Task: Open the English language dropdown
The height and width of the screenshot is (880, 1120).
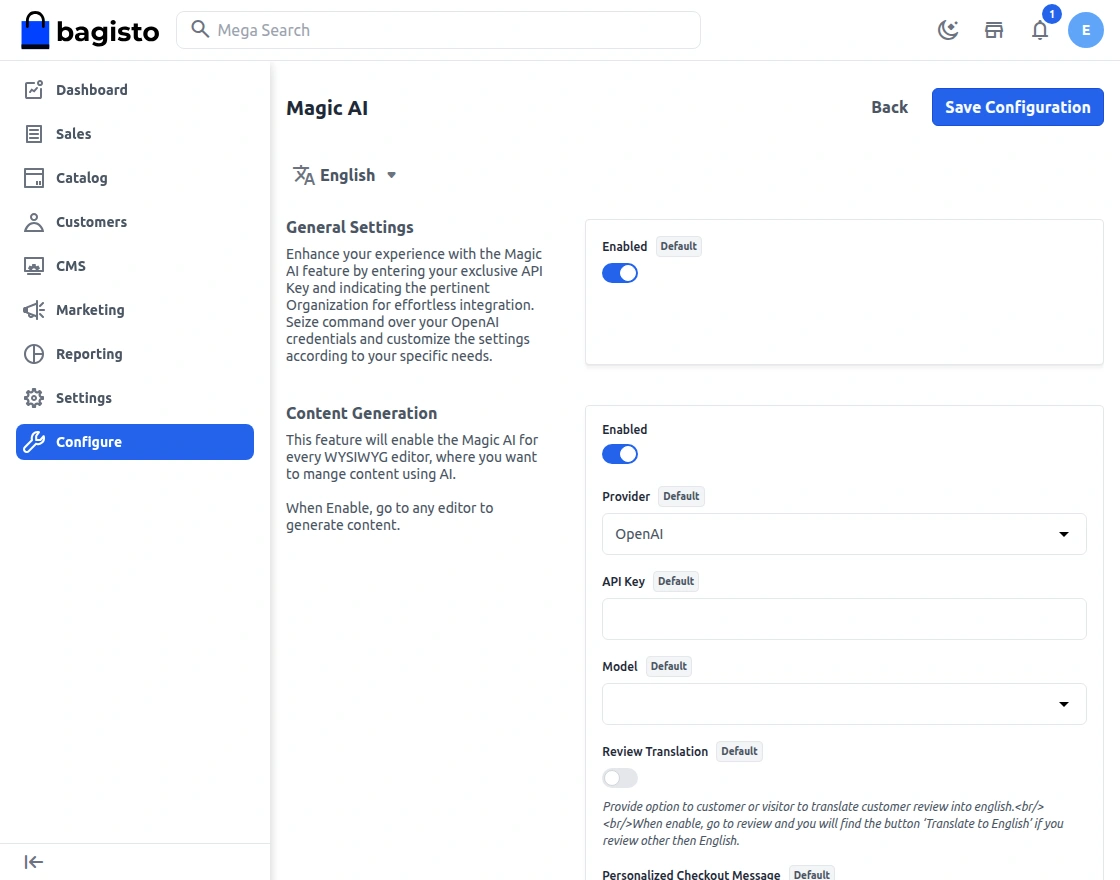Action: point(346,175)
